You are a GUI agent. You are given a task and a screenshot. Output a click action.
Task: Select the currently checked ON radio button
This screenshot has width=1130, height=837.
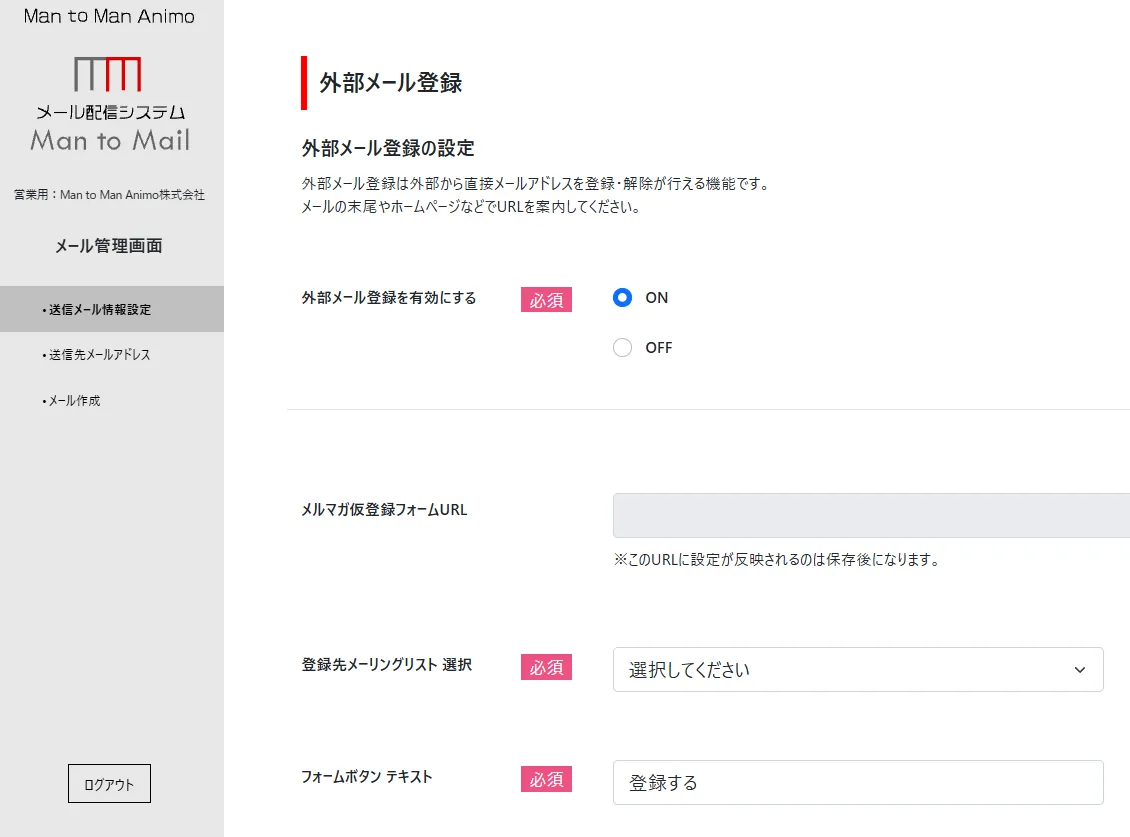point(622,297)
